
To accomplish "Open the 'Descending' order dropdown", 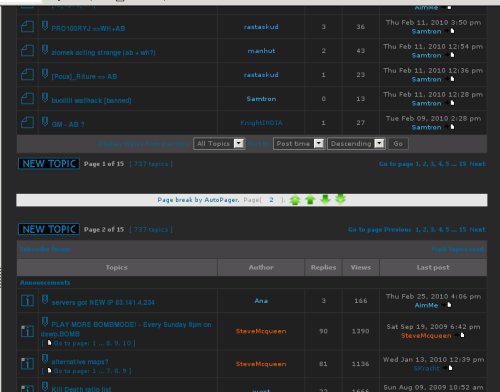I will click(356, 144).
